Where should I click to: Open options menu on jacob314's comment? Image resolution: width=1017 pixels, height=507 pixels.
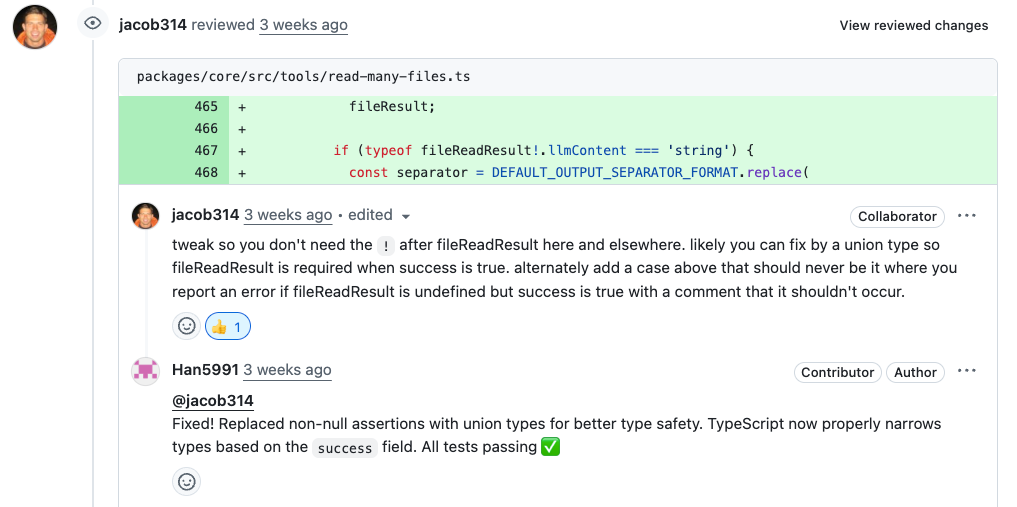tap(966, 216)
